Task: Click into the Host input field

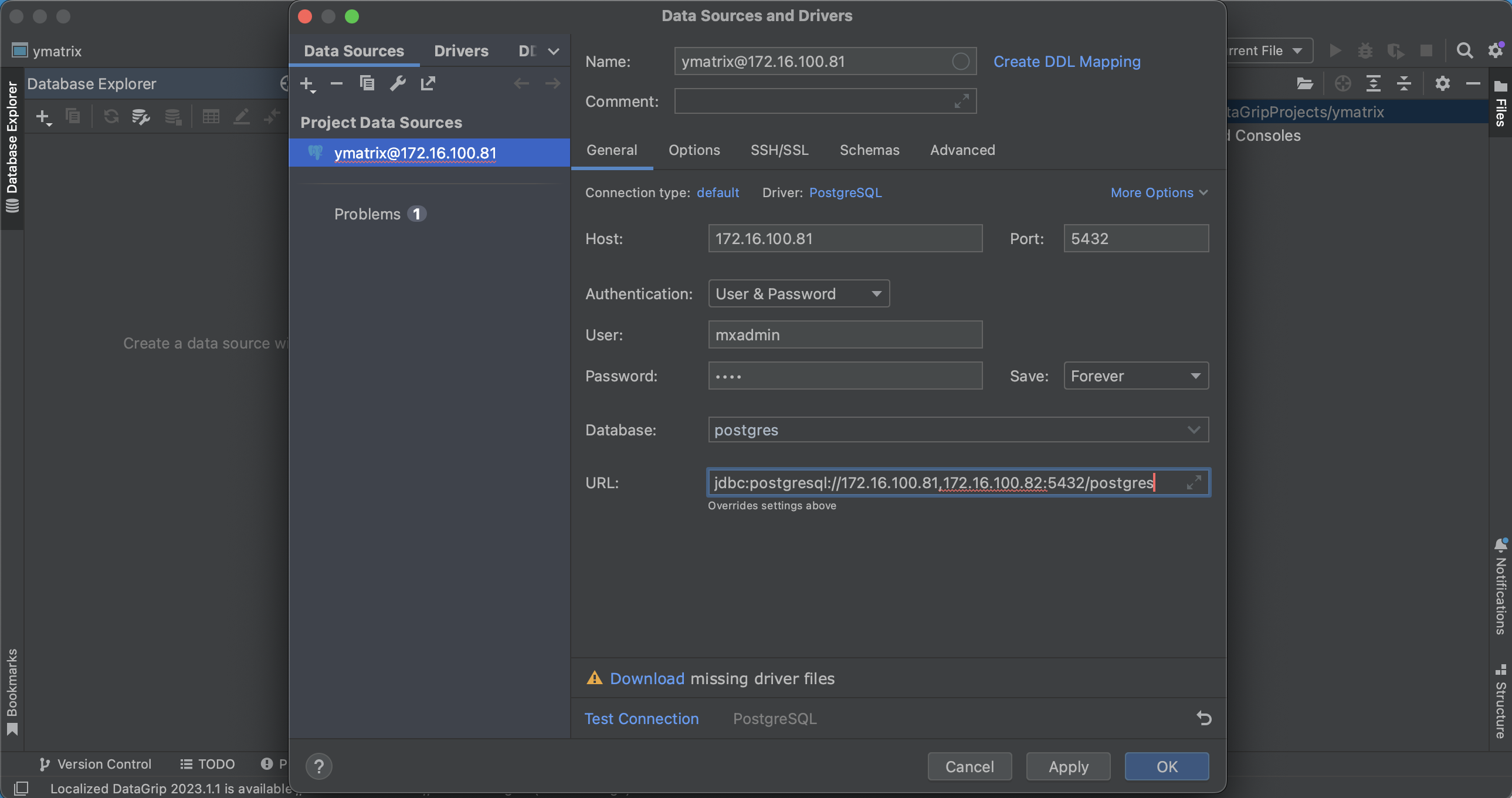Action: [845, 238]
